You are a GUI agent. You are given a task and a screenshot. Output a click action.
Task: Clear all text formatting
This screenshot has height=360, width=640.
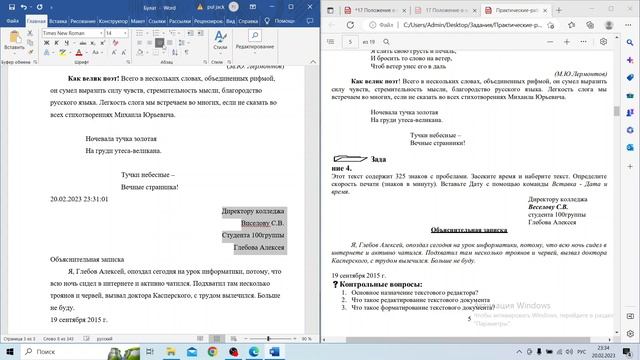pyautogui.click(x=116, y=43)
